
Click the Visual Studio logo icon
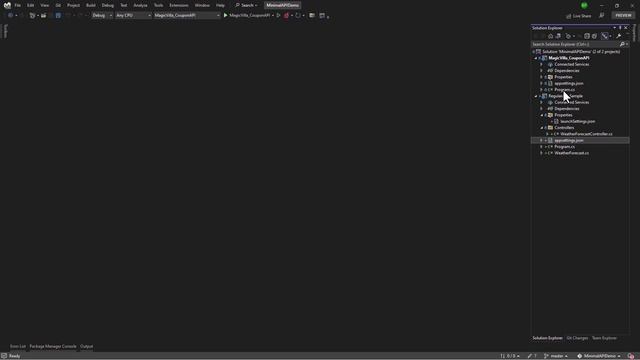[x=7, y=5]
